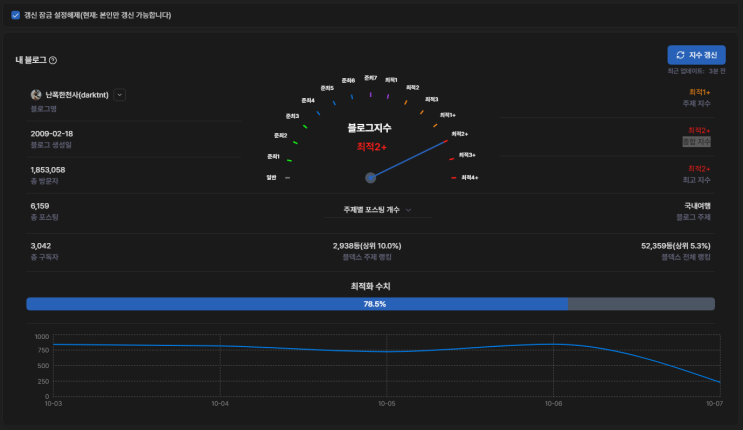743x430 pixels.
Task: Click the 준최1 gauge label
Action: pyautogui.click(x=273, y=156)
